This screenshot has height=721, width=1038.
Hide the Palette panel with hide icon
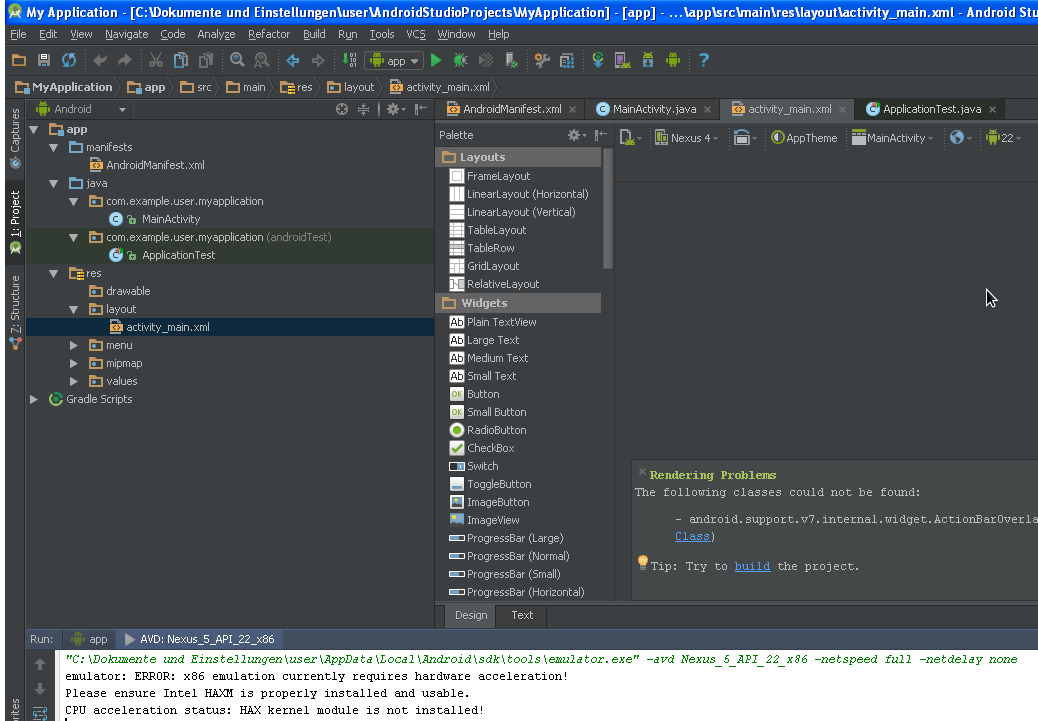(x=600, y=135)
